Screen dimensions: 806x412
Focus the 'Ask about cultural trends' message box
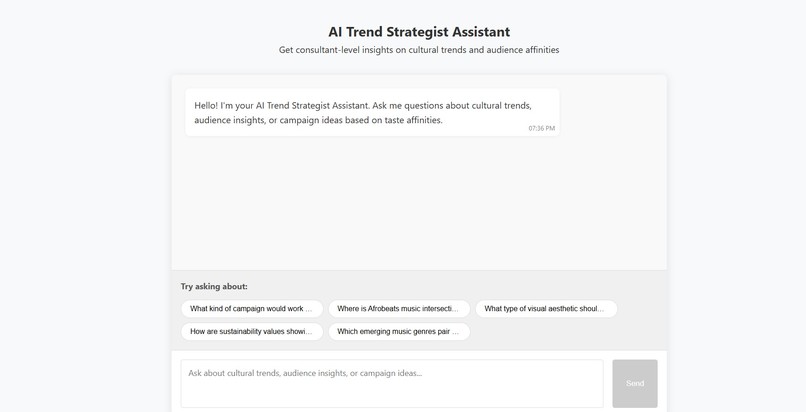tap(391, 383)
